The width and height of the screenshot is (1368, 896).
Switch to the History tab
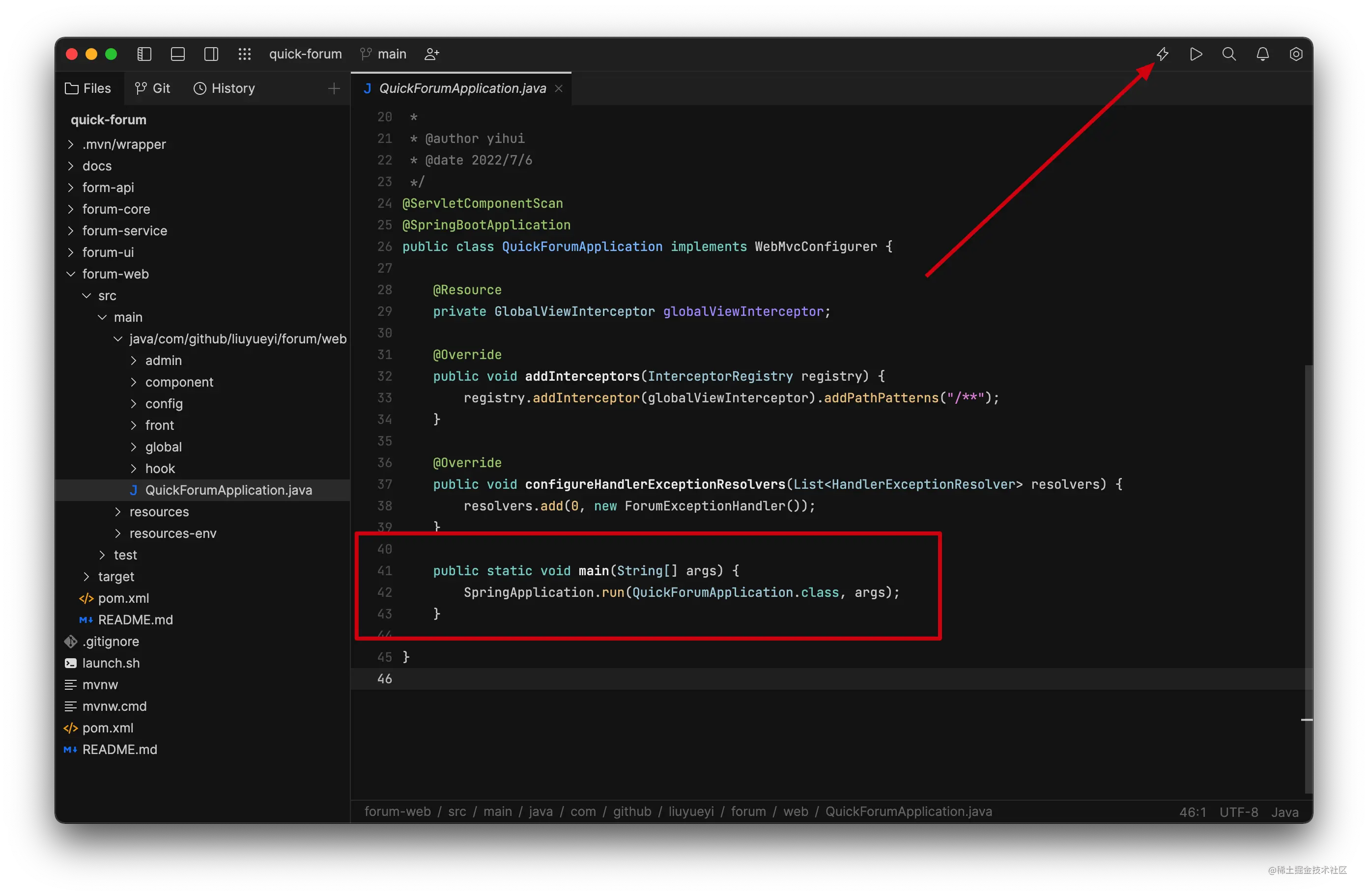point(224,88)
